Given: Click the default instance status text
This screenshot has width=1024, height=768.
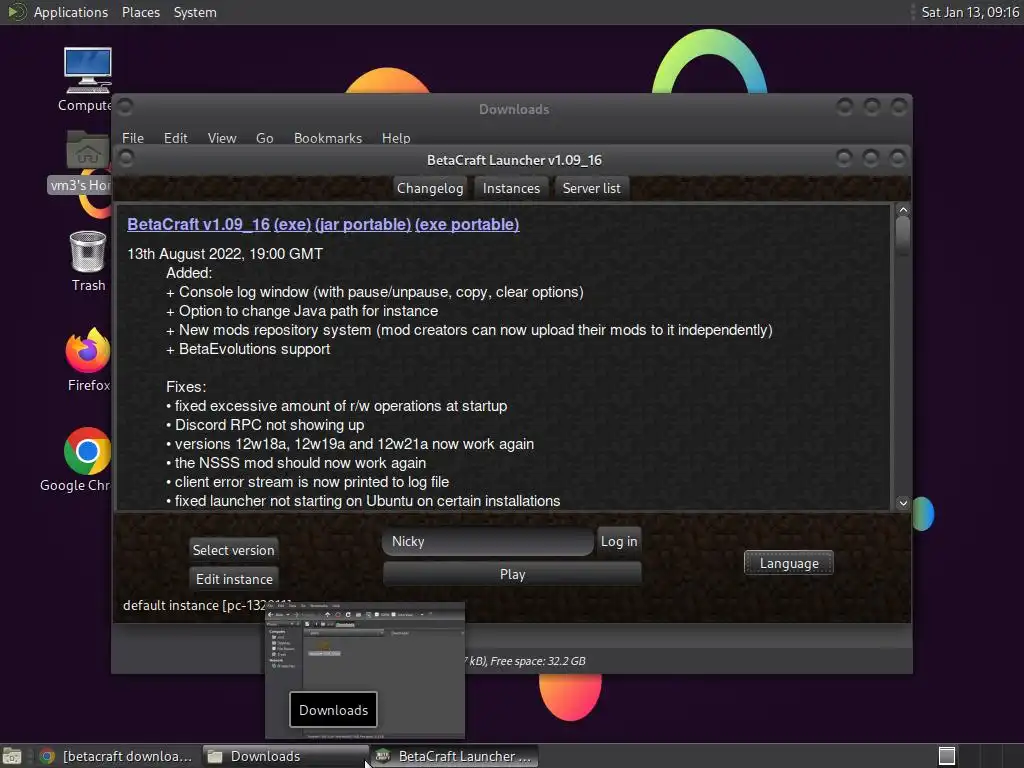Looking at the screenshot, I should pyautogui.click(x=207, y=605).
